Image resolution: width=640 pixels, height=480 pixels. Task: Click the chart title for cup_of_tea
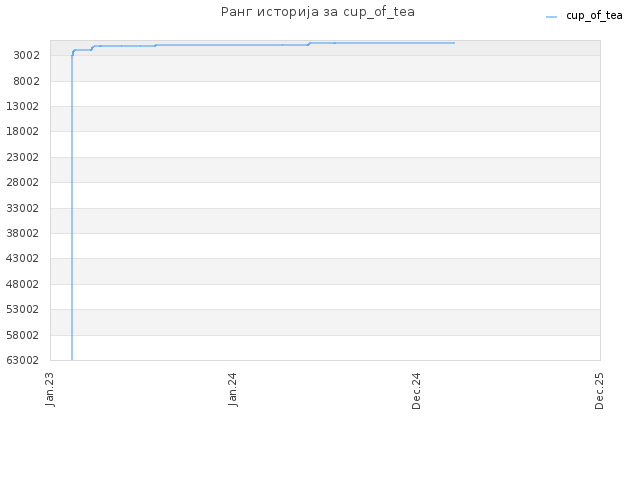pyautogui.click(x=318, y=12)
